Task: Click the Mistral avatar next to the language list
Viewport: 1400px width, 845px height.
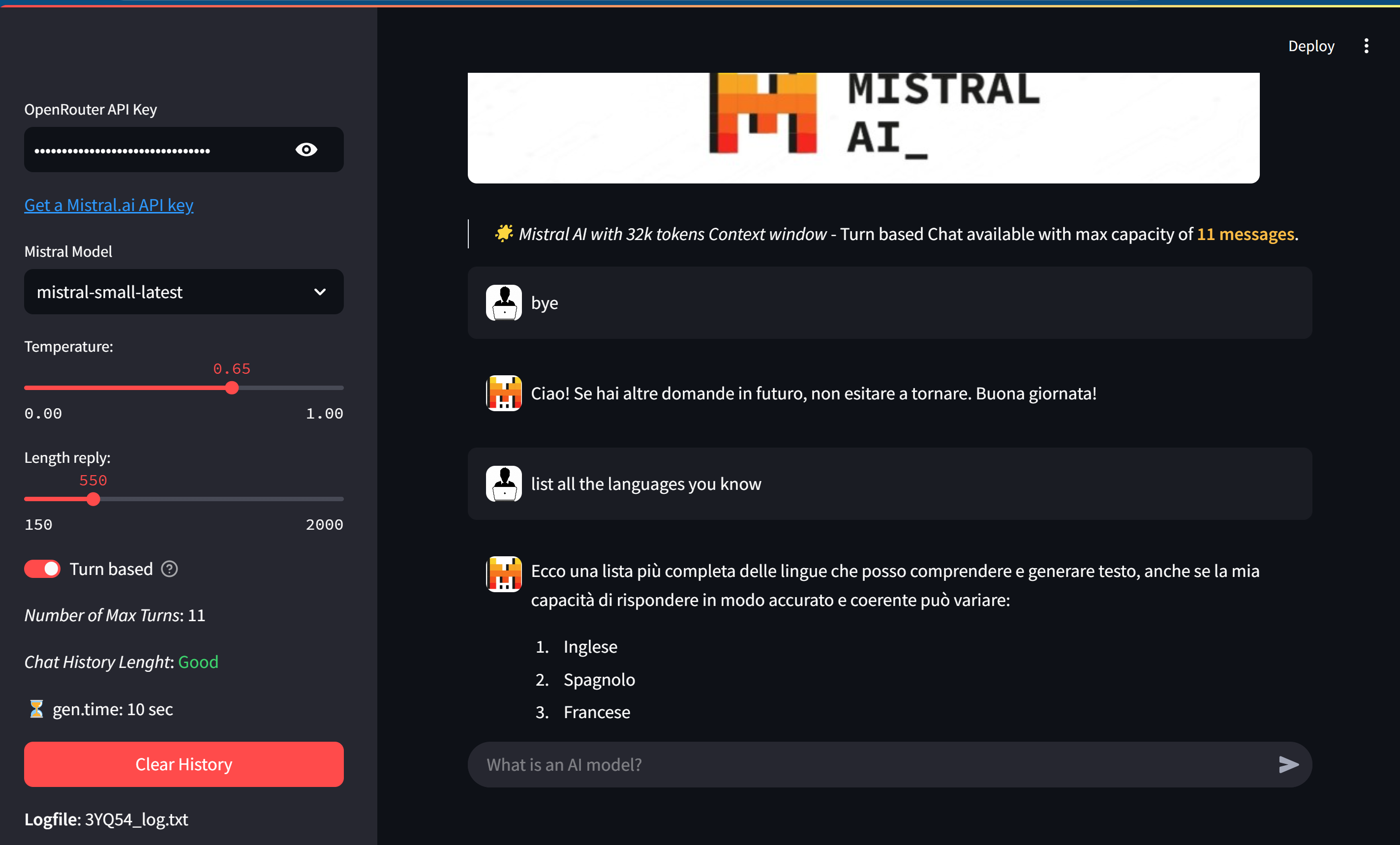Action: [503, 574]
